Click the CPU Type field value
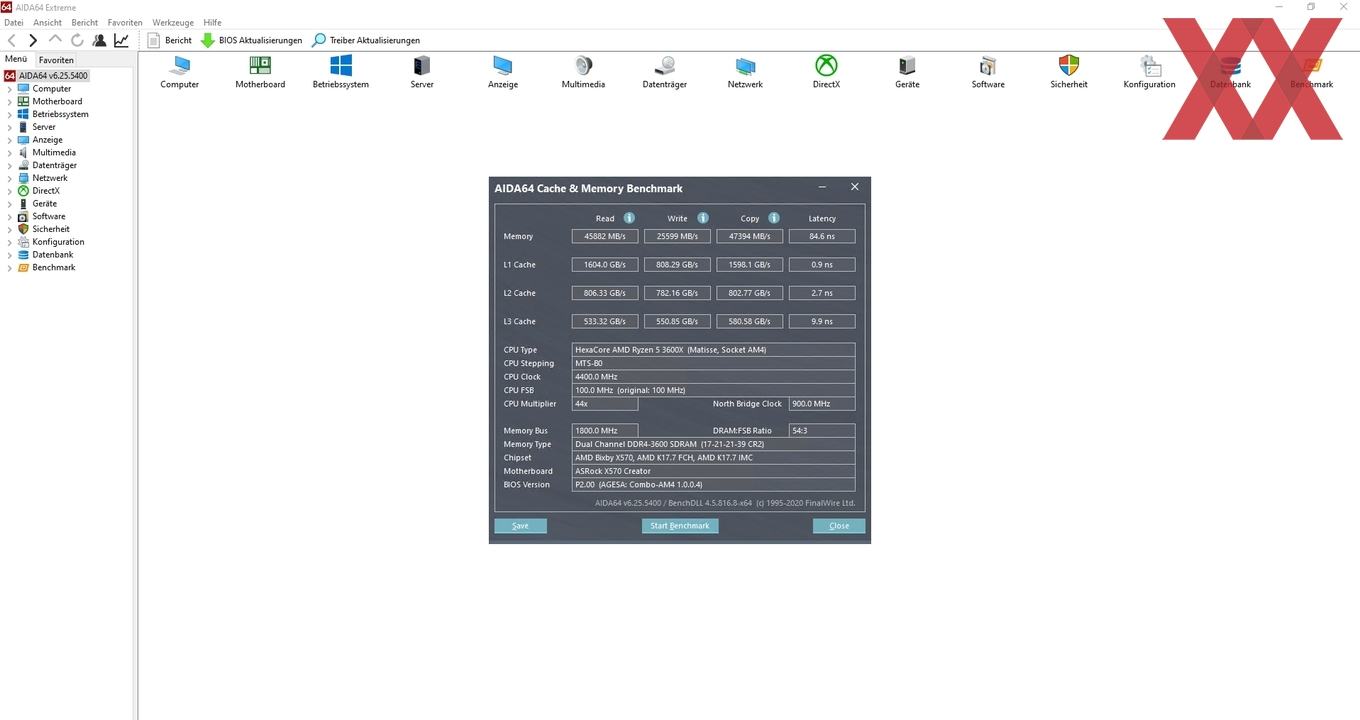 (713, 350)
